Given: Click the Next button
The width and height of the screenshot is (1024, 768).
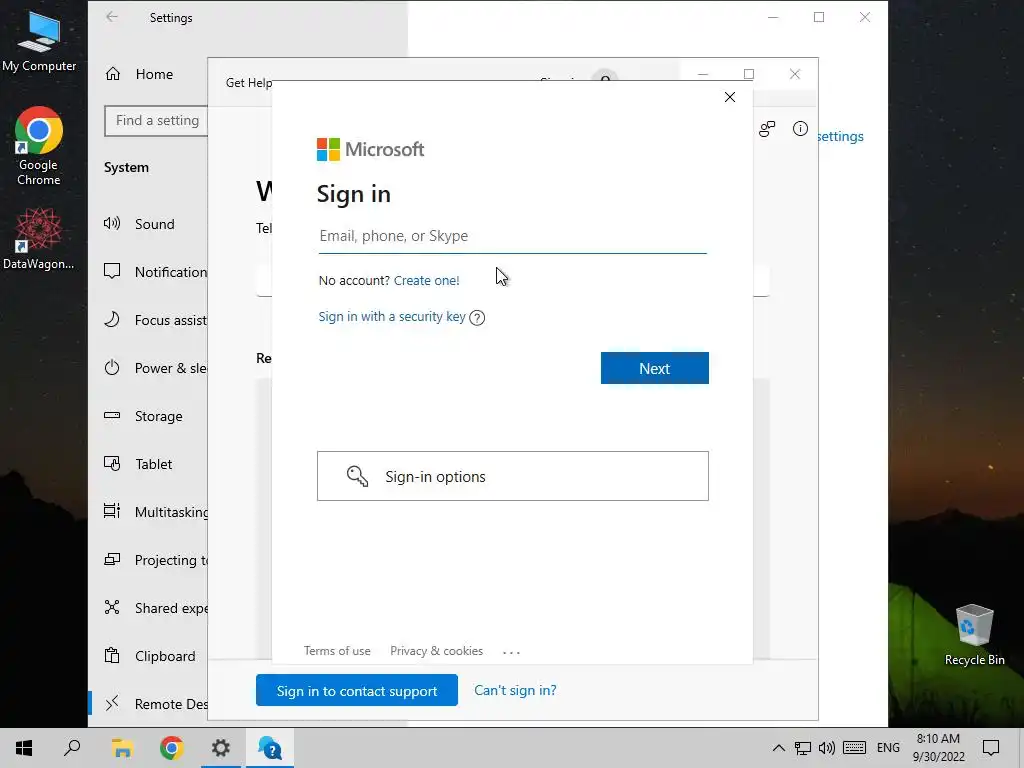Looking at the screenshot, I should 654,368.
